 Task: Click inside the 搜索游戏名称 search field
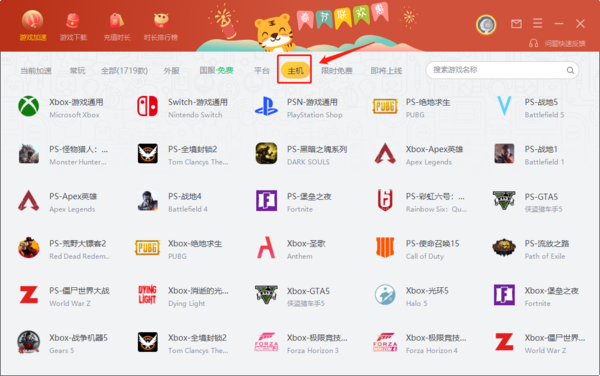pyautogui.click(x=502, y=70)
